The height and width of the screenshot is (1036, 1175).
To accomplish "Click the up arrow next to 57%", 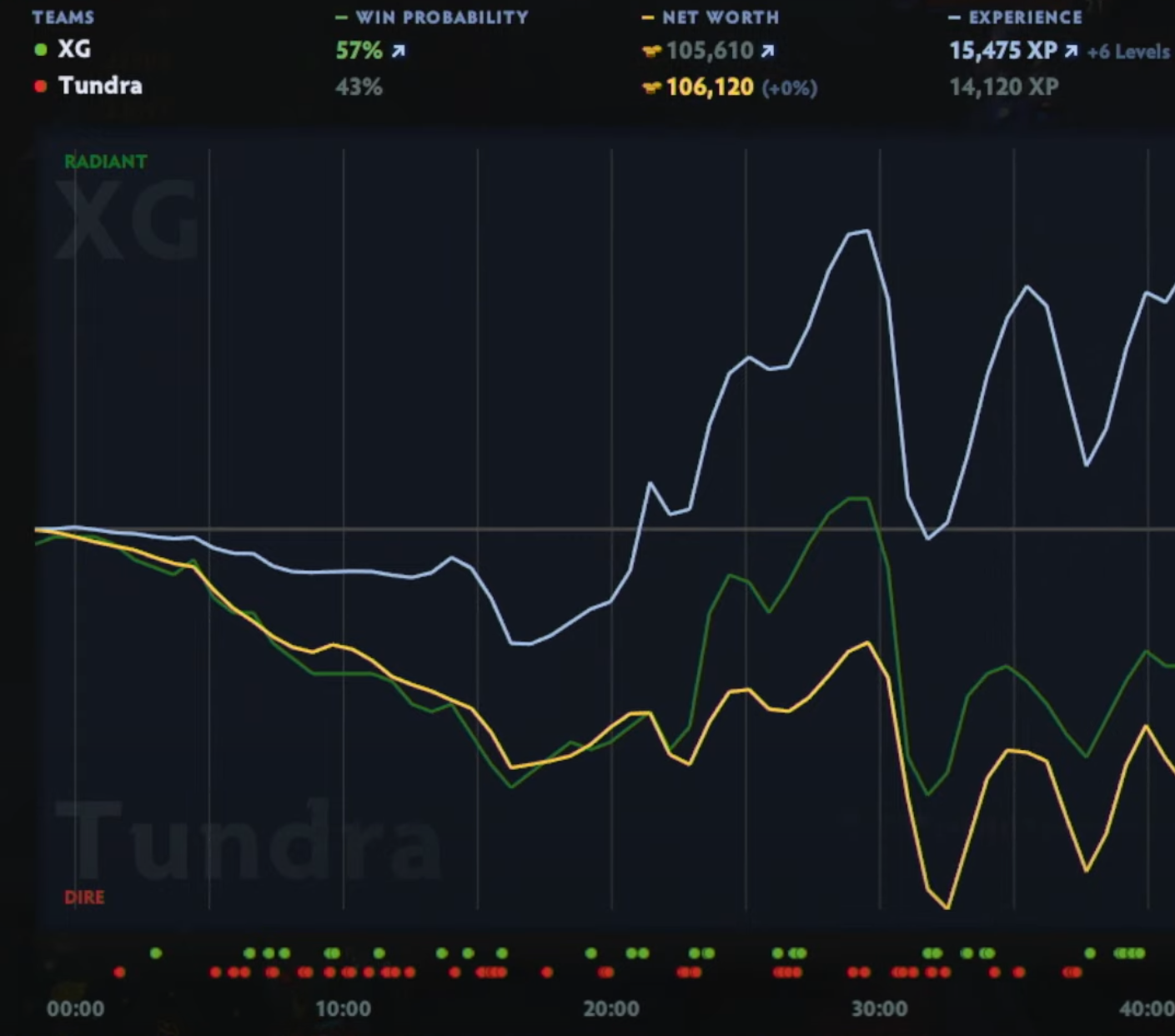I will [x=399, y=51].
